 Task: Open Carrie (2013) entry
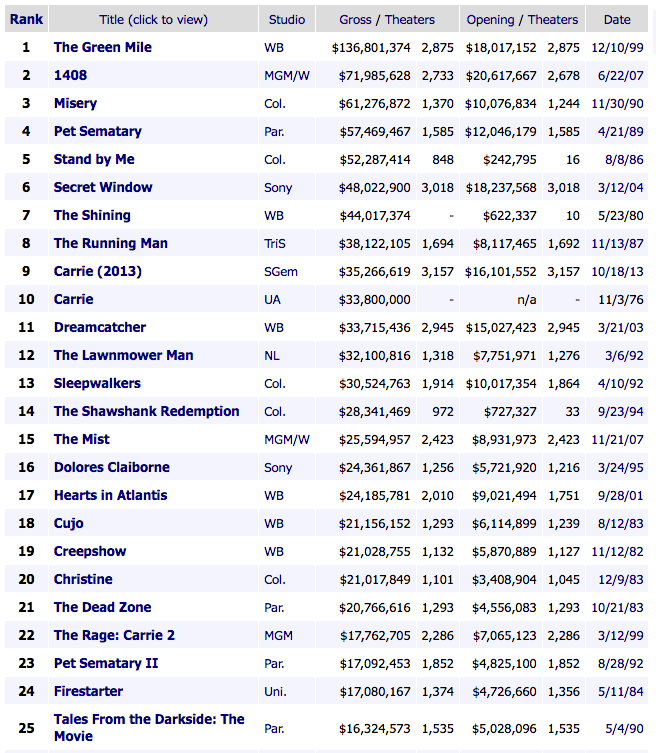pyautogui.click(x=97, y=271)
